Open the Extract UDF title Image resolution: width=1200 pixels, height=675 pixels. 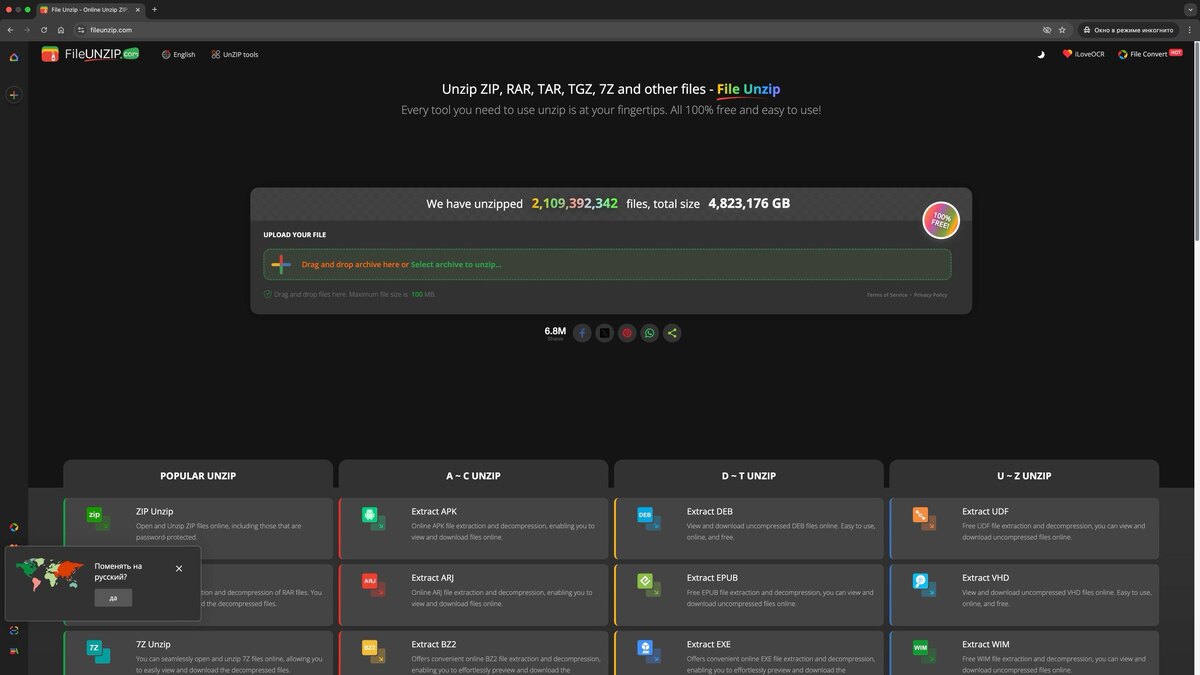point(985,511)
